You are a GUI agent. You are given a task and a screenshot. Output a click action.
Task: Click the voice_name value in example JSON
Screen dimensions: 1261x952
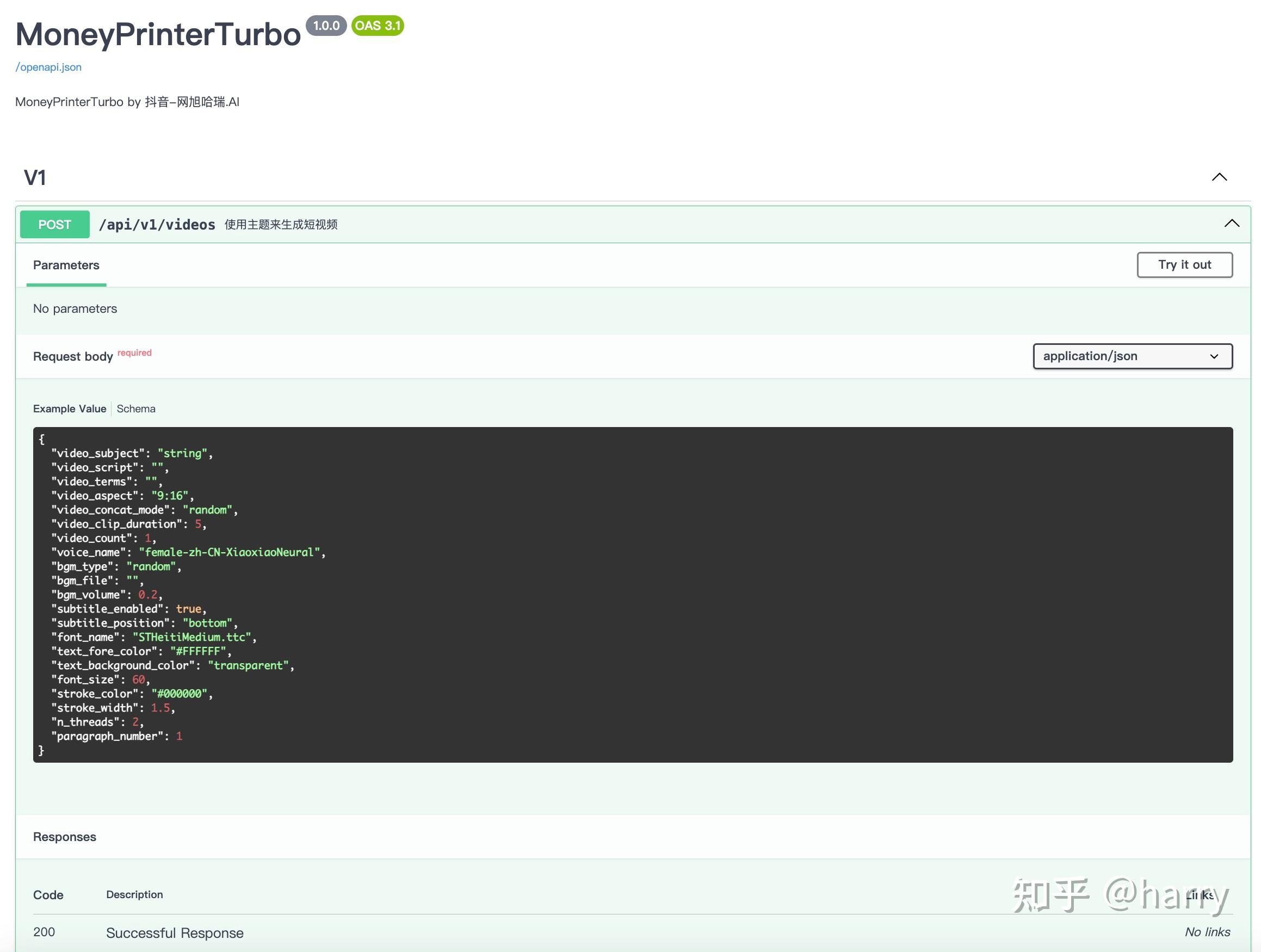[x=230, y=552]
